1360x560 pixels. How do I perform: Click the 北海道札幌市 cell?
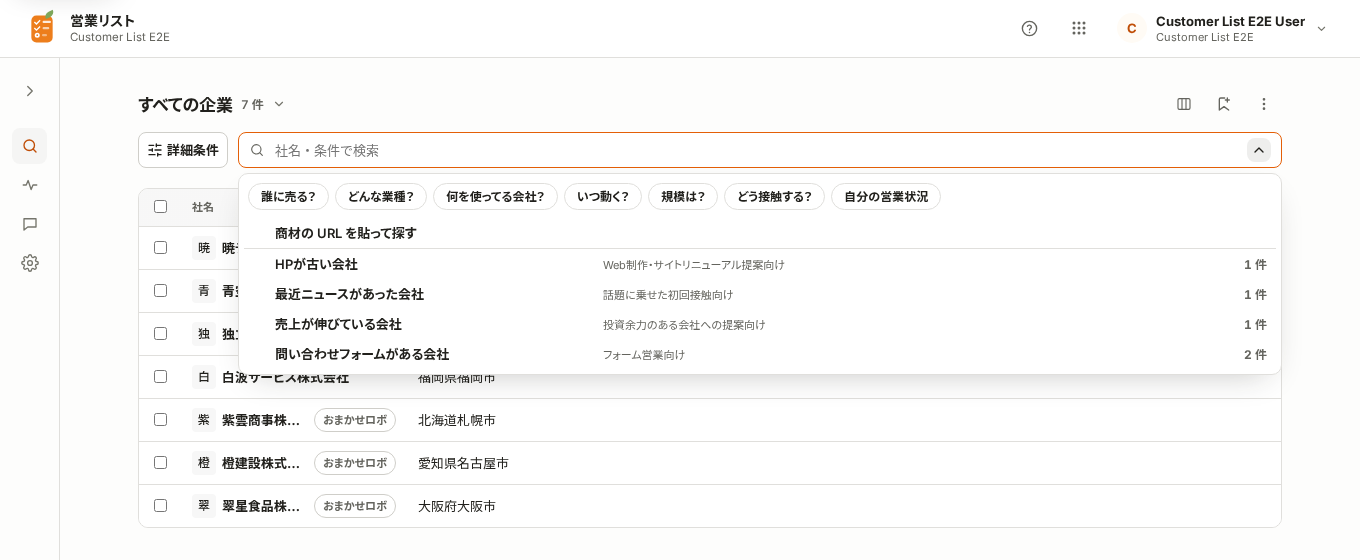point(457,420)
